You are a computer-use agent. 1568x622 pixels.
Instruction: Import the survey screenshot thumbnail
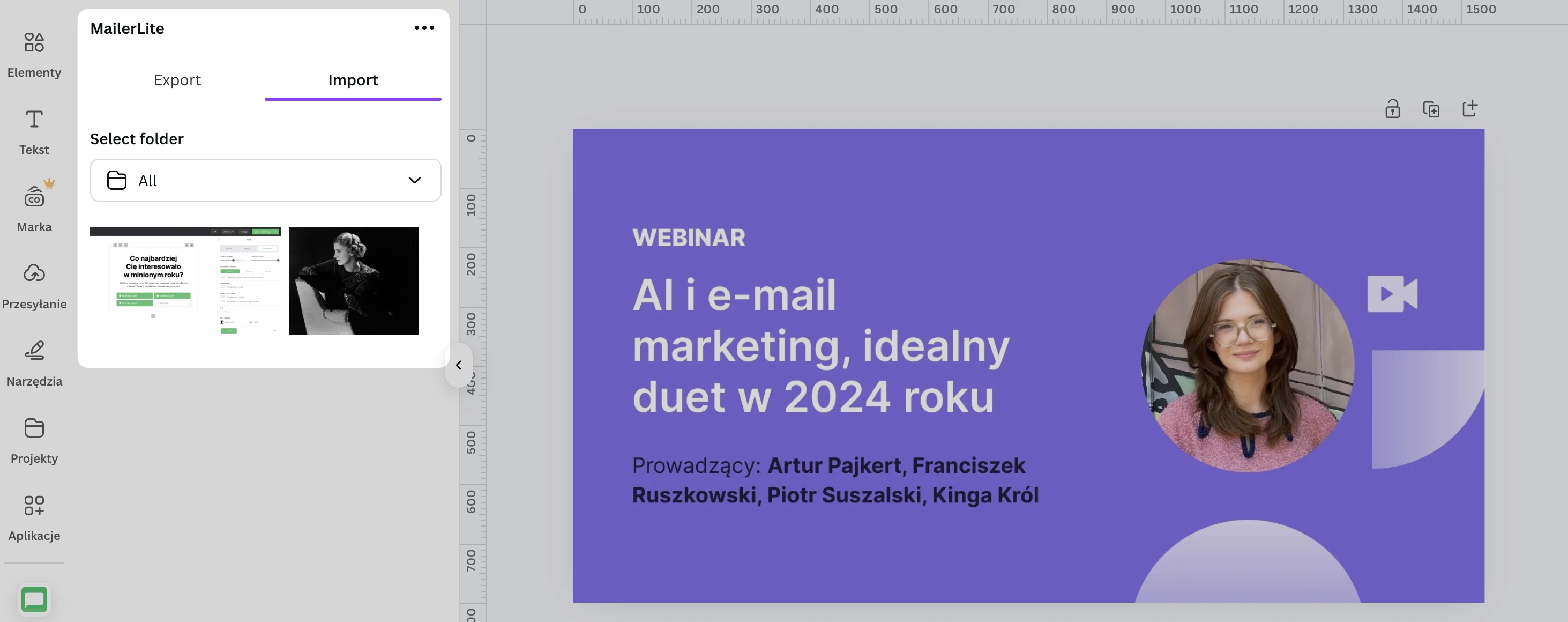click(x=185, y=281)
